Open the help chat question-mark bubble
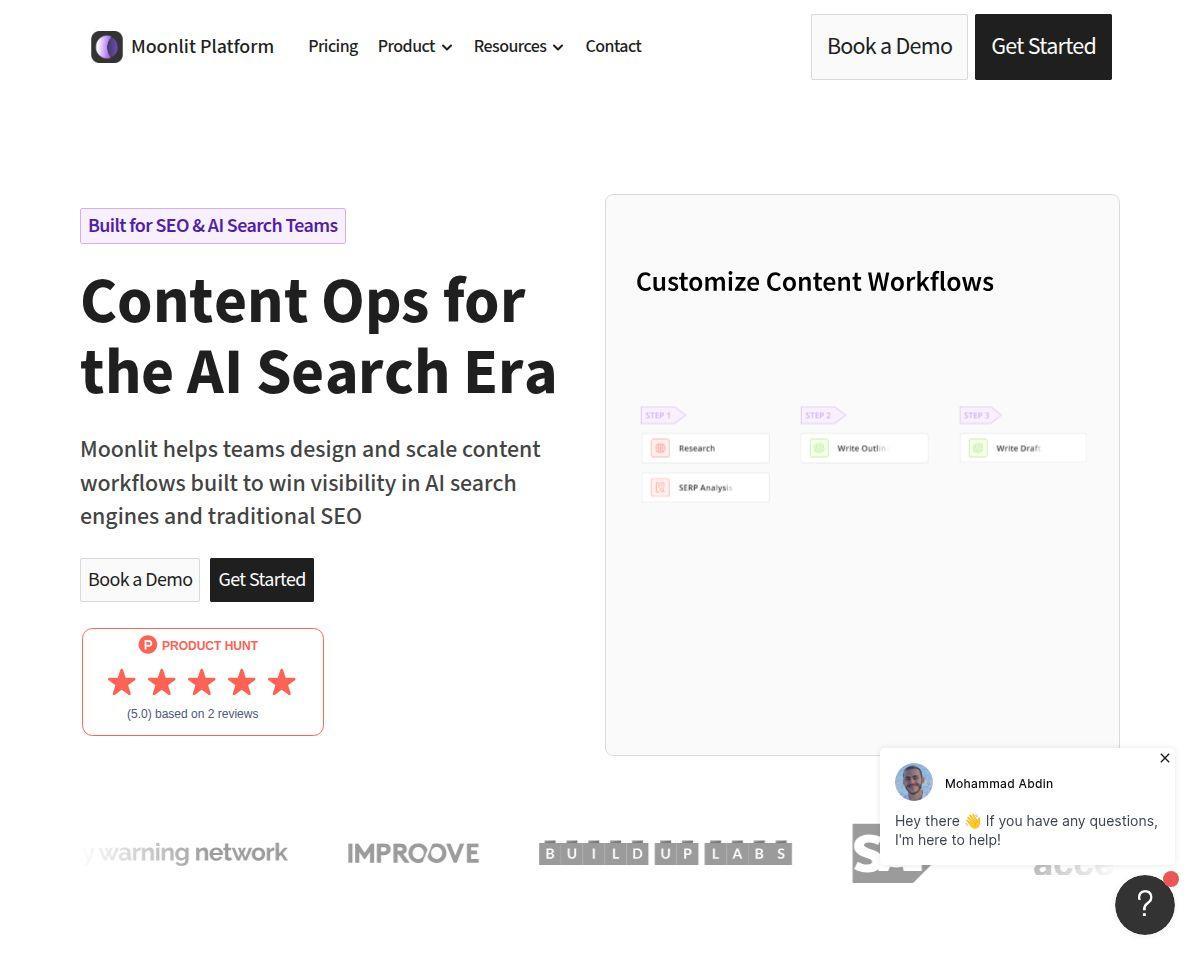This screenshot has height=960, width=1200. click(1145, 905)
